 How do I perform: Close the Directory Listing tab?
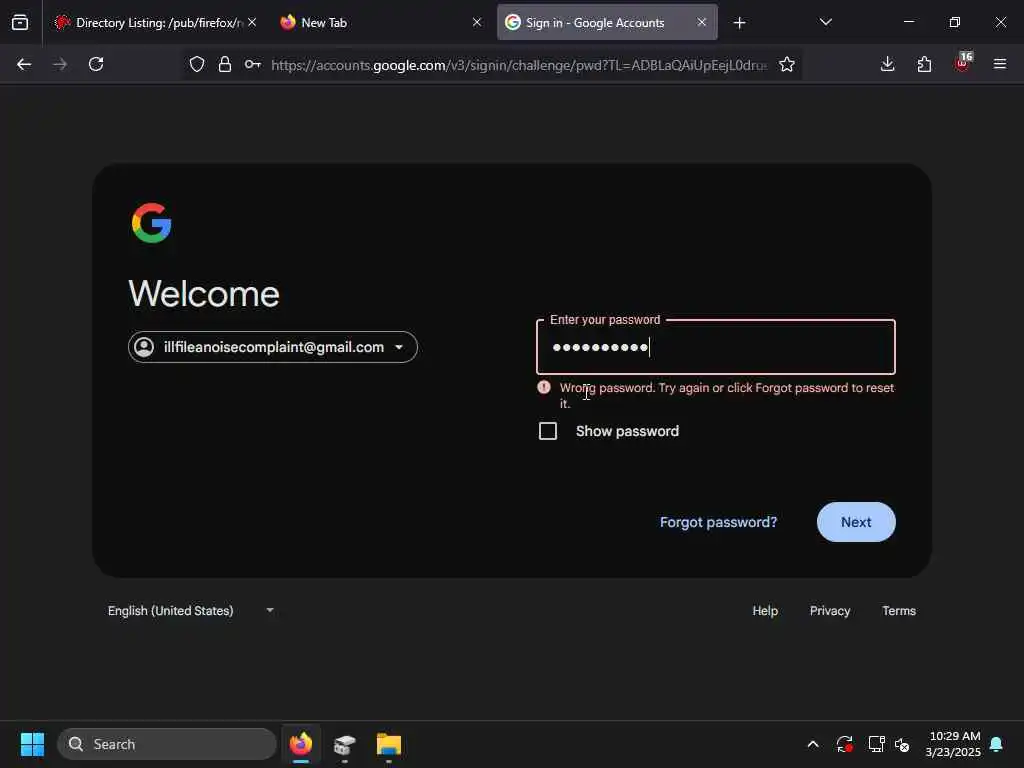coord(252,22)
